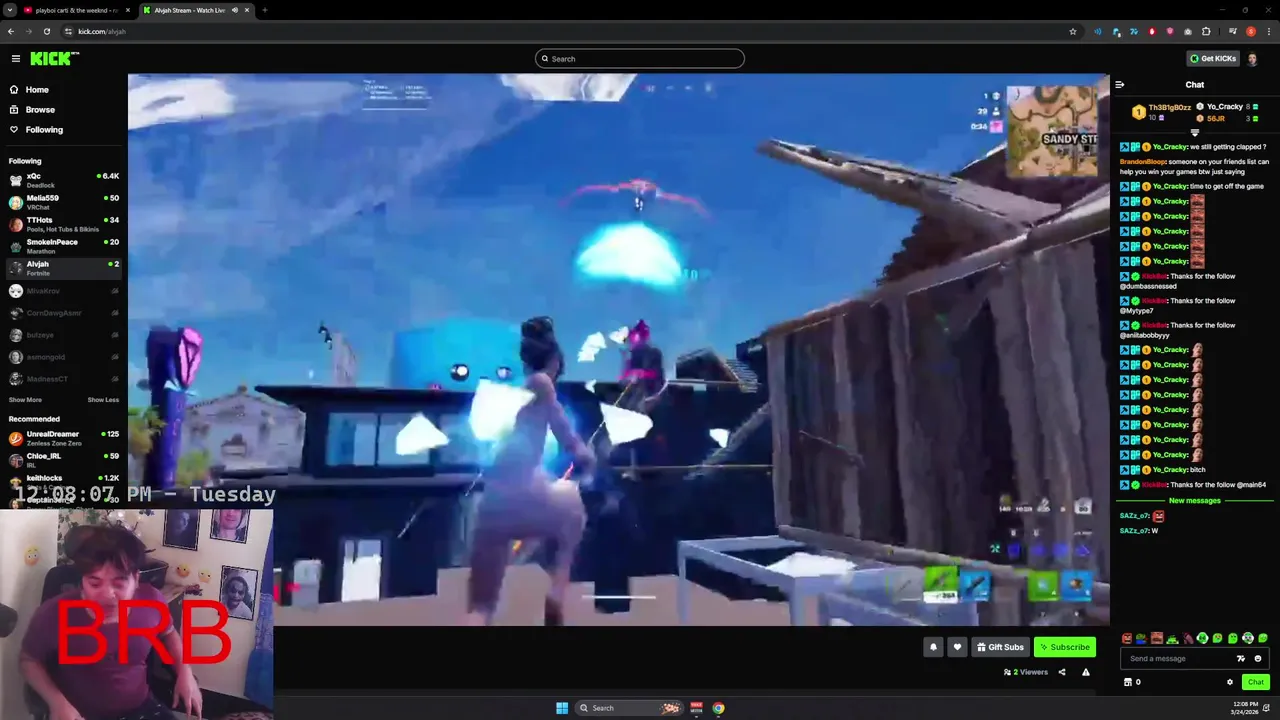The image size is (1280, 720).
Task: Expand the chat leaderboard chevron
Action: [1195, 132]
